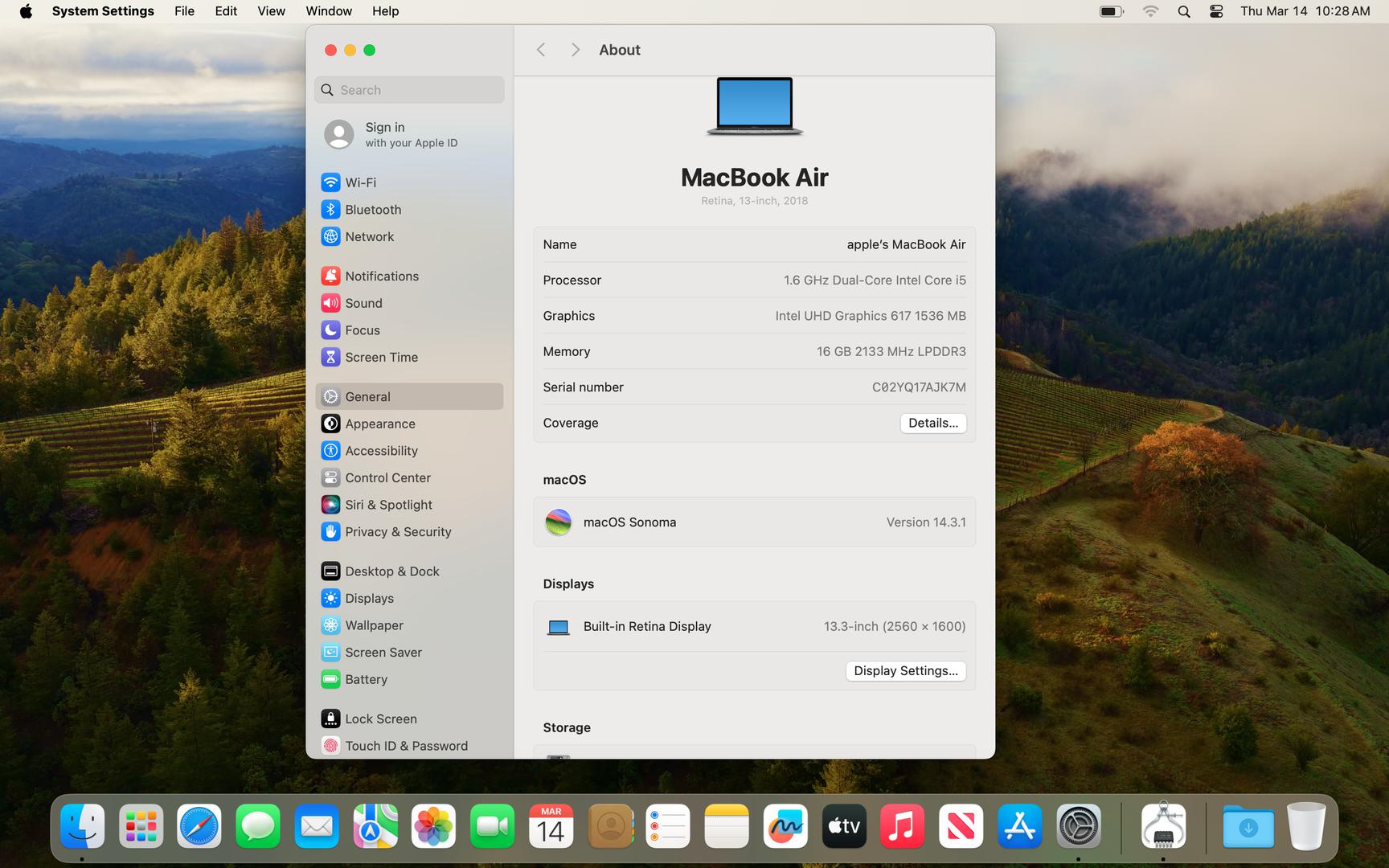1389x868 pixels.
Task: Open Siri & Spotlight settings
Action: 409,505
